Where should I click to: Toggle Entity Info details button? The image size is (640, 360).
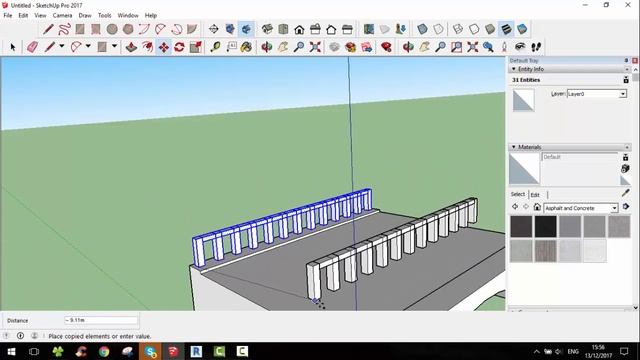tap(626, 80)
